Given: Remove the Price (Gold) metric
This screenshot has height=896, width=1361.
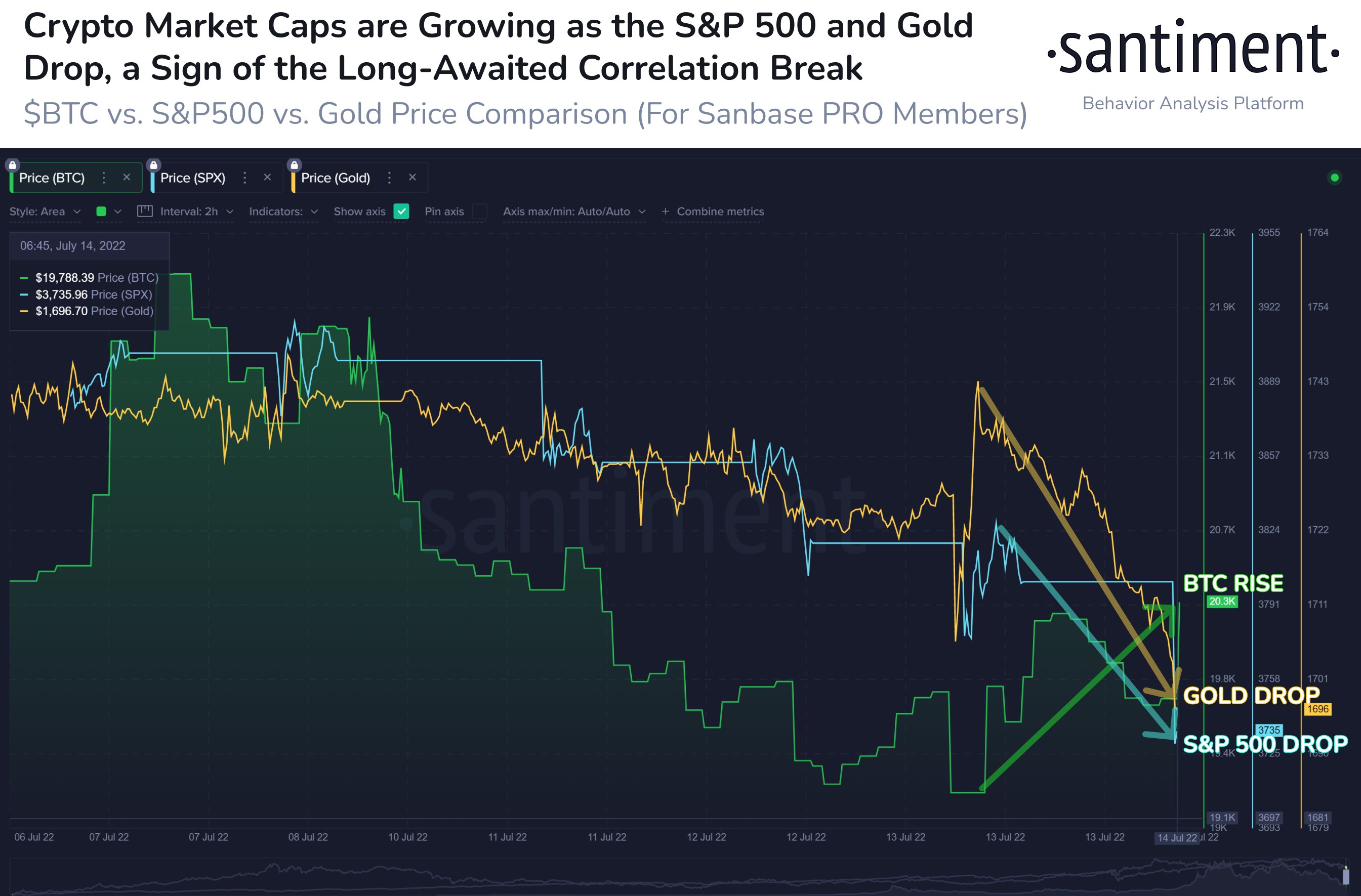Looking at the screenshot, I should 413,177.
